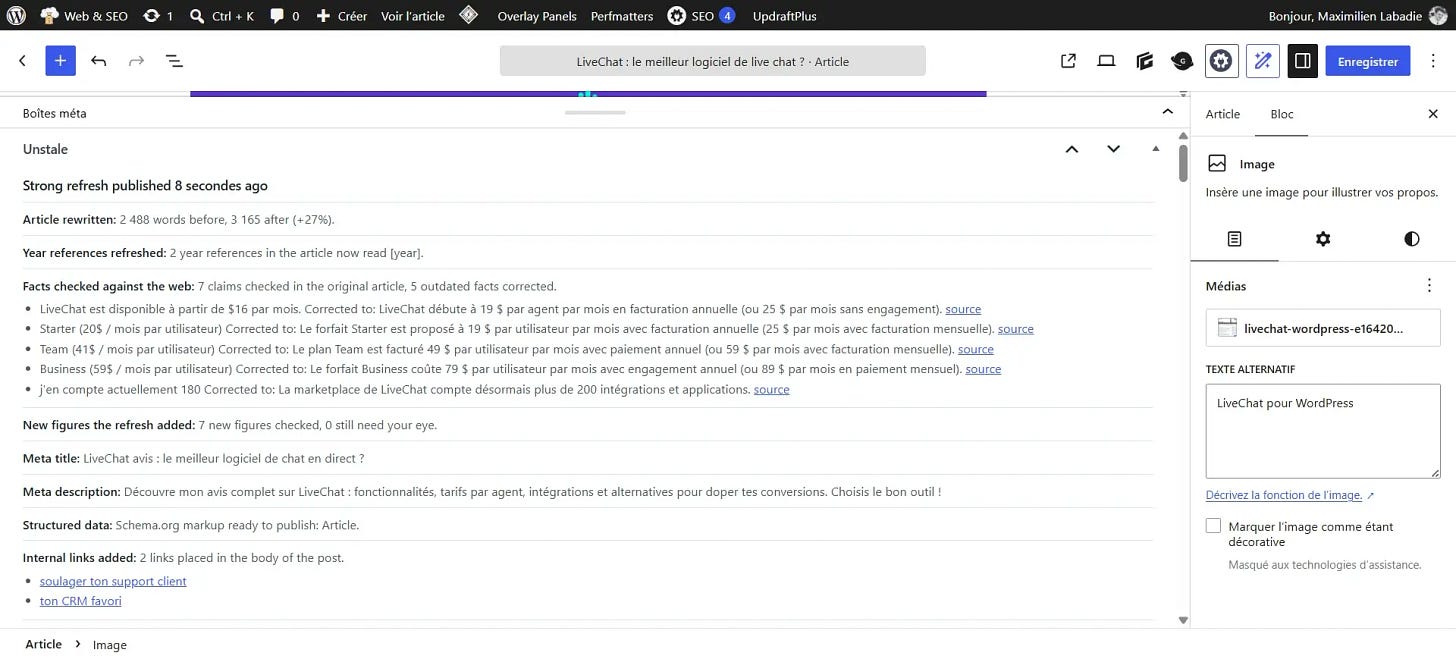Select the block content list tab icon
Image resolution: width=1456 pixels, height=659 pixels.
pos(1234,239)
